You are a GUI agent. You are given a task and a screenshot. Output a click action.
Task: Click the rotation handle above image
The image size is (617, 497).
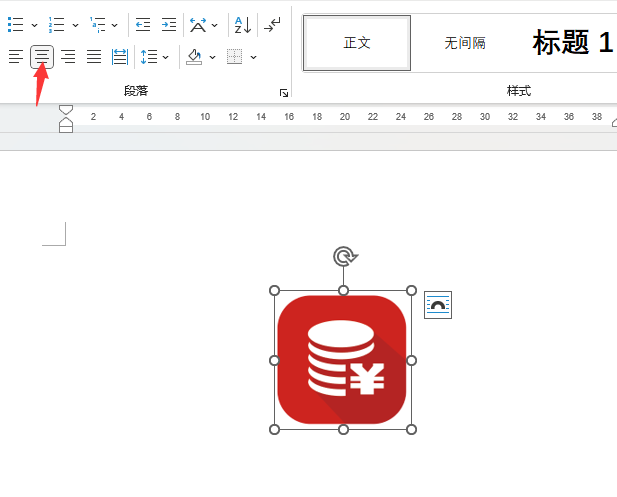point(345,257)
